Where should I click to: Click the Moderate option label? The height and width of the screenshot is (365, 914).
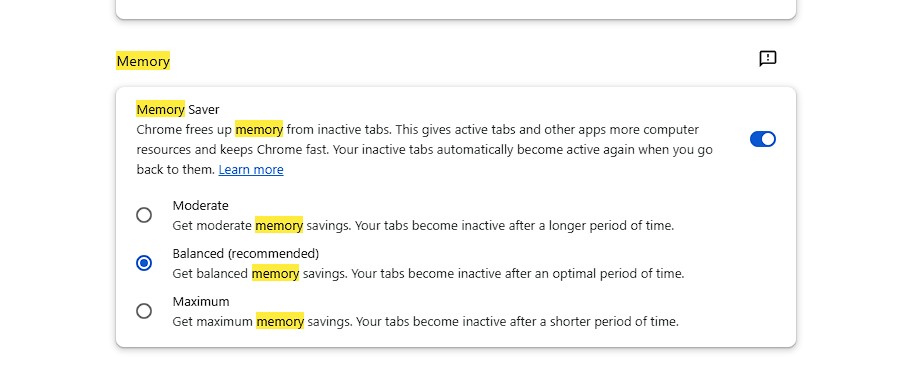pyautogui.click(x=201, y=205)
